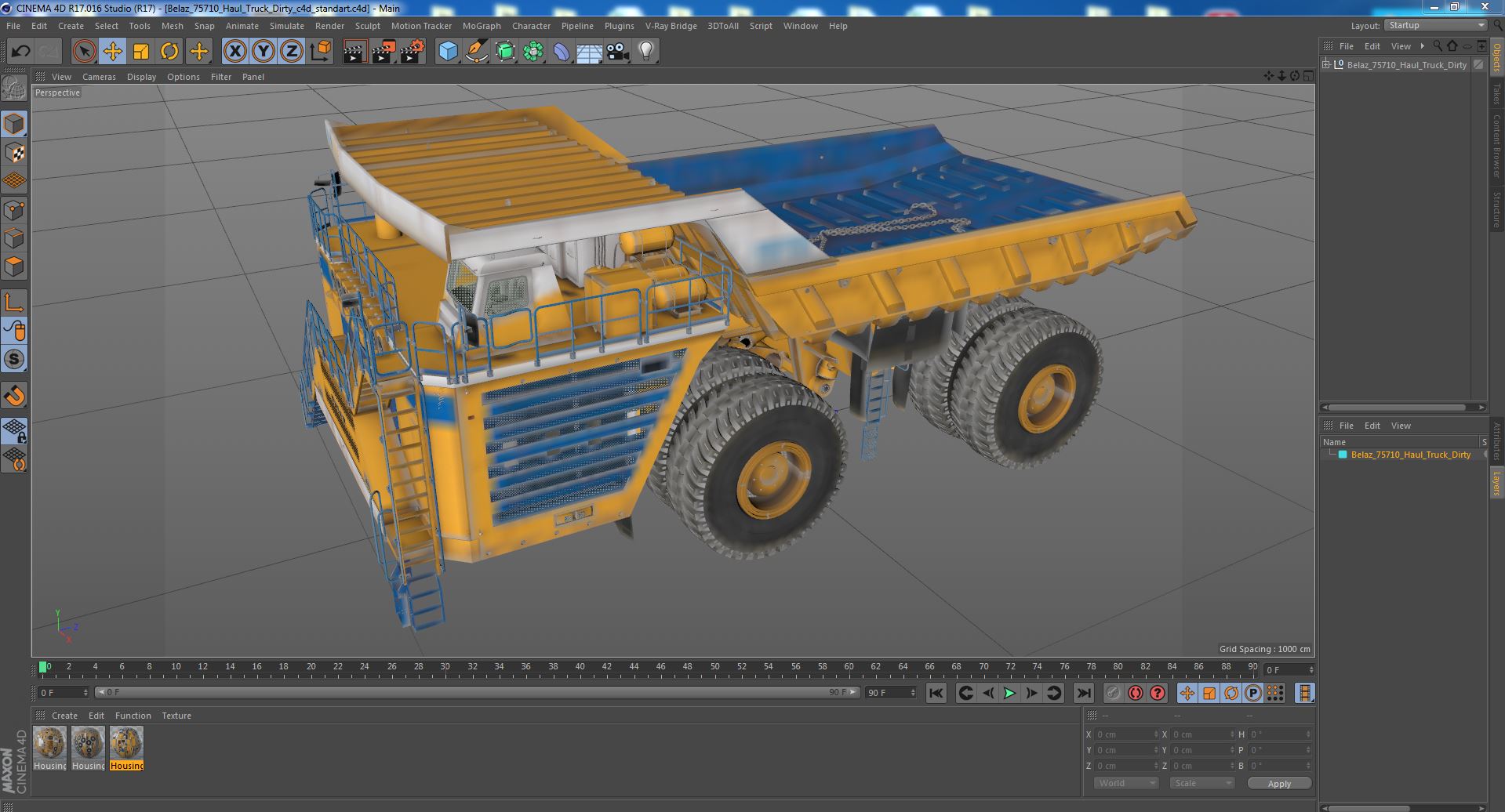Toggle Snap with the magnet icon
This screenshot has height=812, width=1505.
(14, 396)
